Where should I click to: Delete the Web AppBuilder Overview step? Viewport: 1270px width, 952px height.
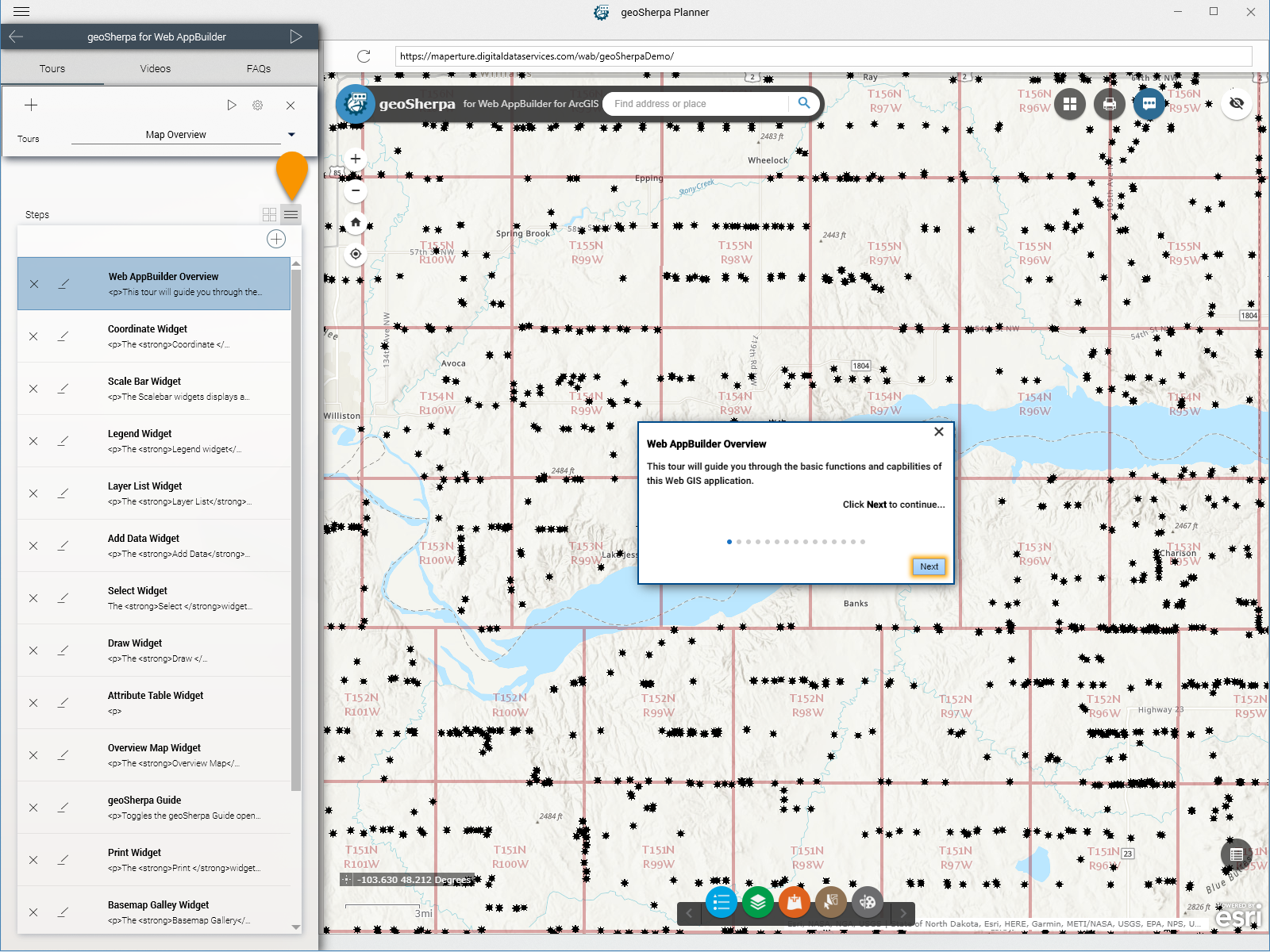tap(34, 284)
